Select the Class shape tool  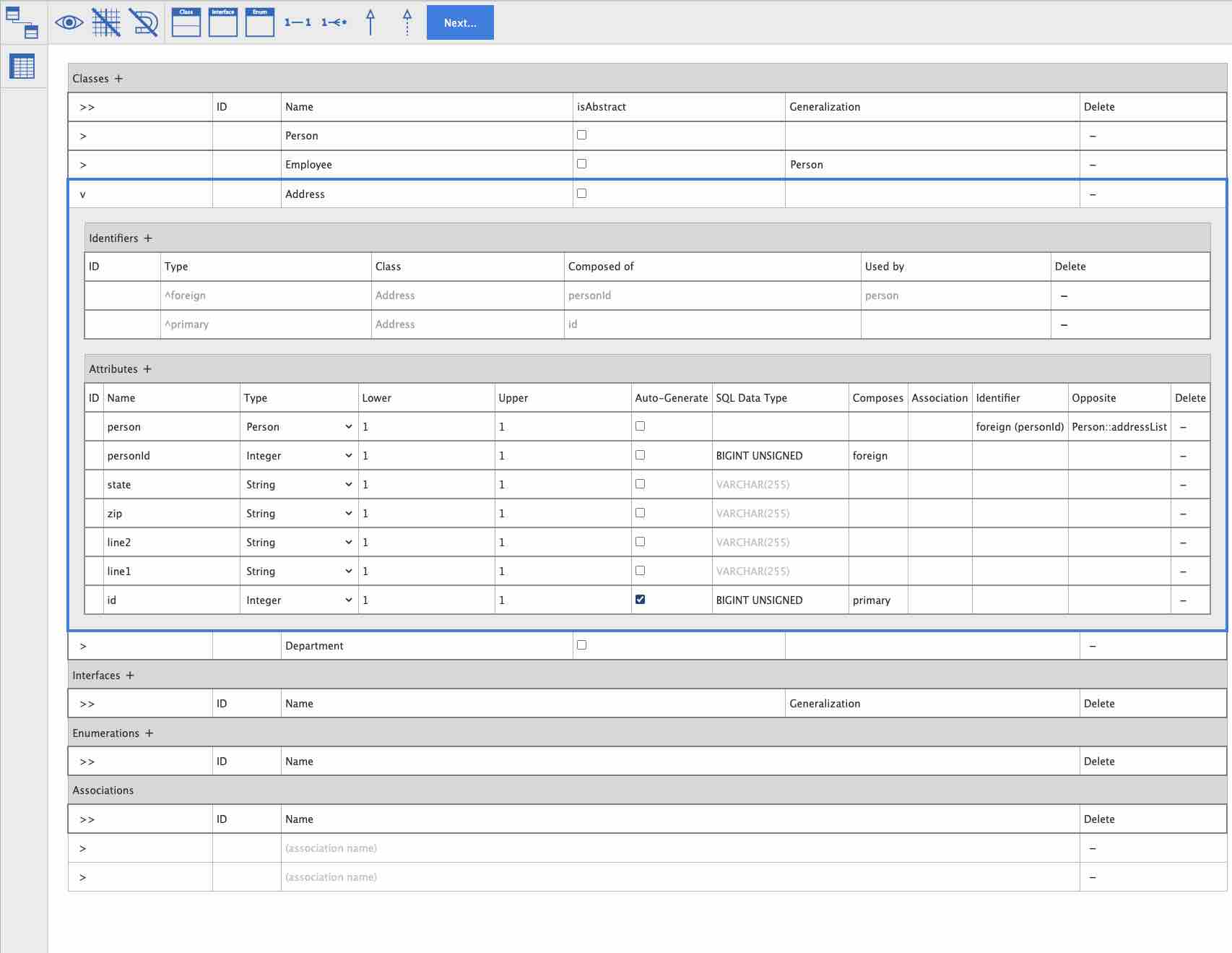tap(186, 22)
